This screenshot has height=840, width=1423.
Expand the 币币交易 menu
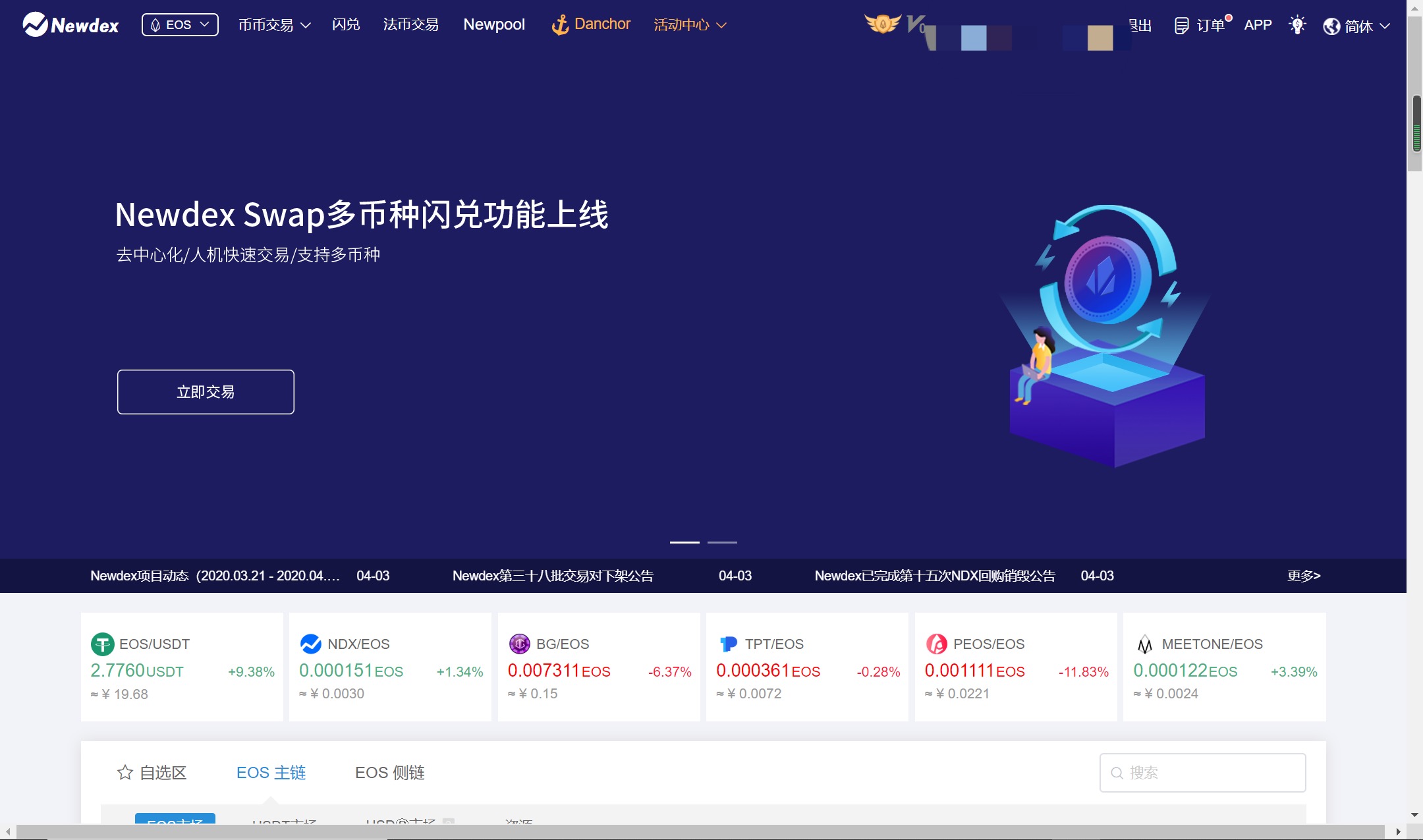[274, 25]
